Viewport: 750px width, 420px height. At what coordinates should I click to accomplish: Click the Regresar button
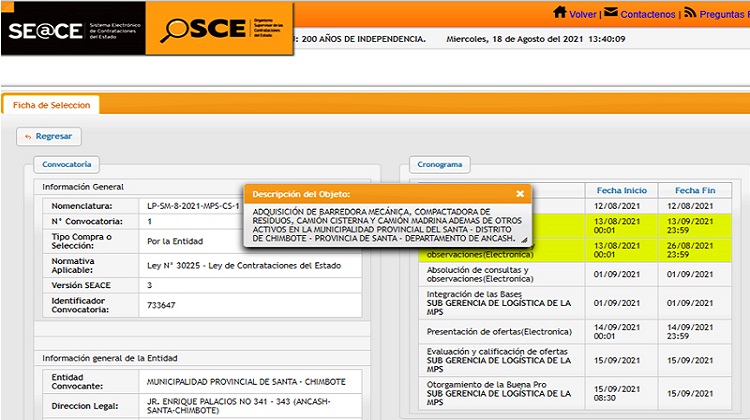click(x=49, y=136)
